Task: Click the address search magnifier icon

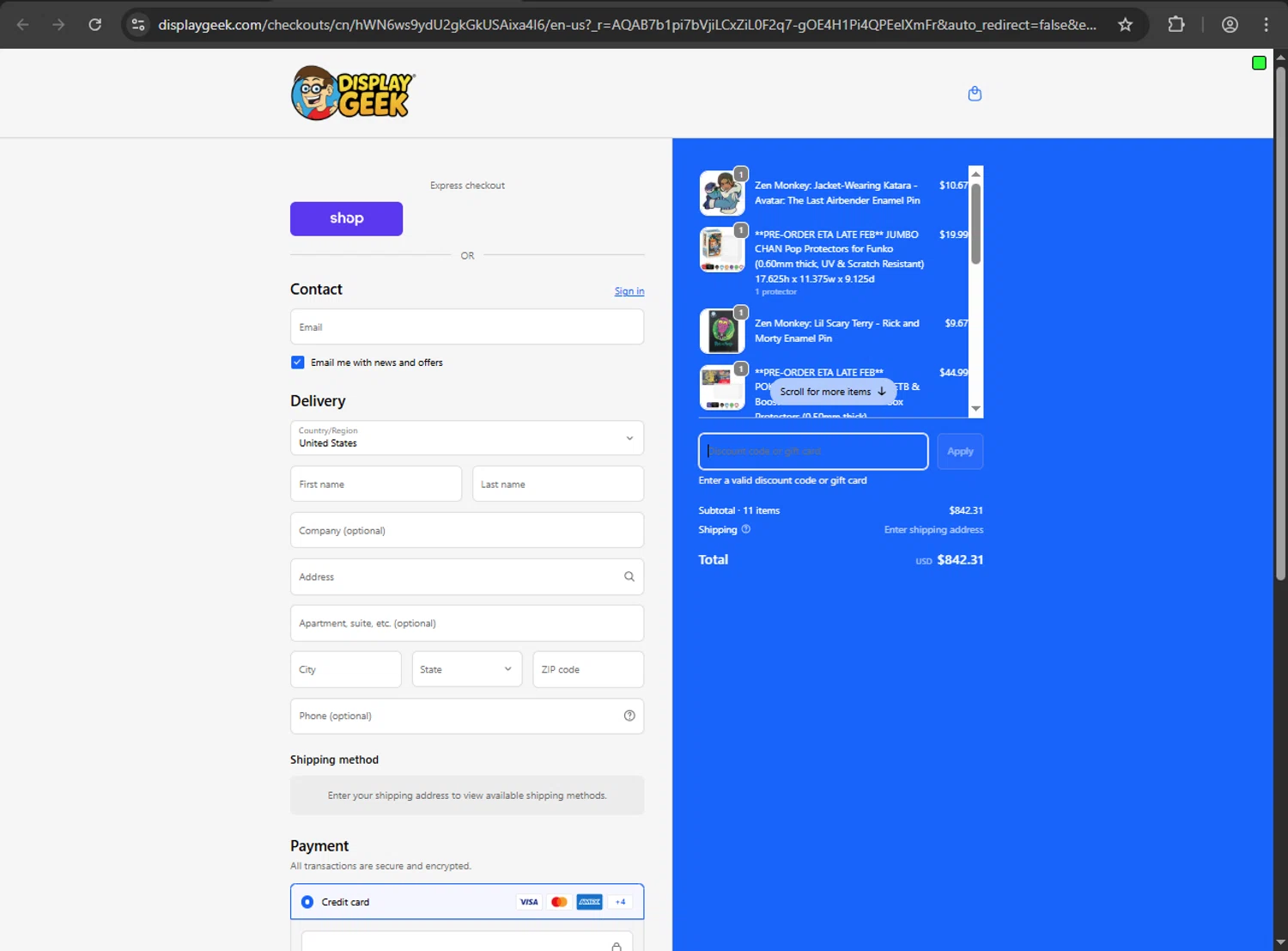Action: click(629, 576)
